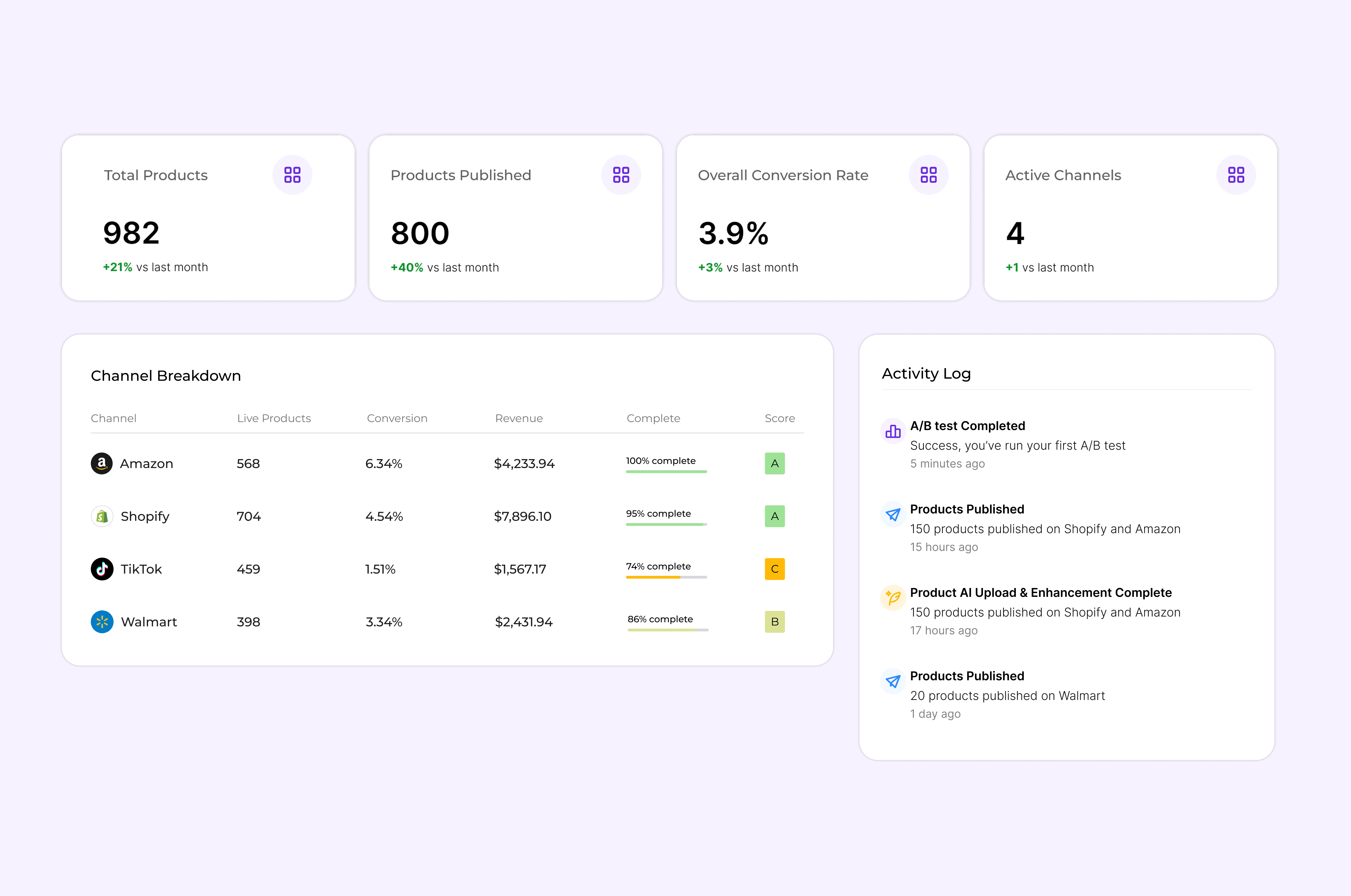Click Amazon revenue $4,233.94
This screenshot has width=1351, height=896.
[525, 464]
